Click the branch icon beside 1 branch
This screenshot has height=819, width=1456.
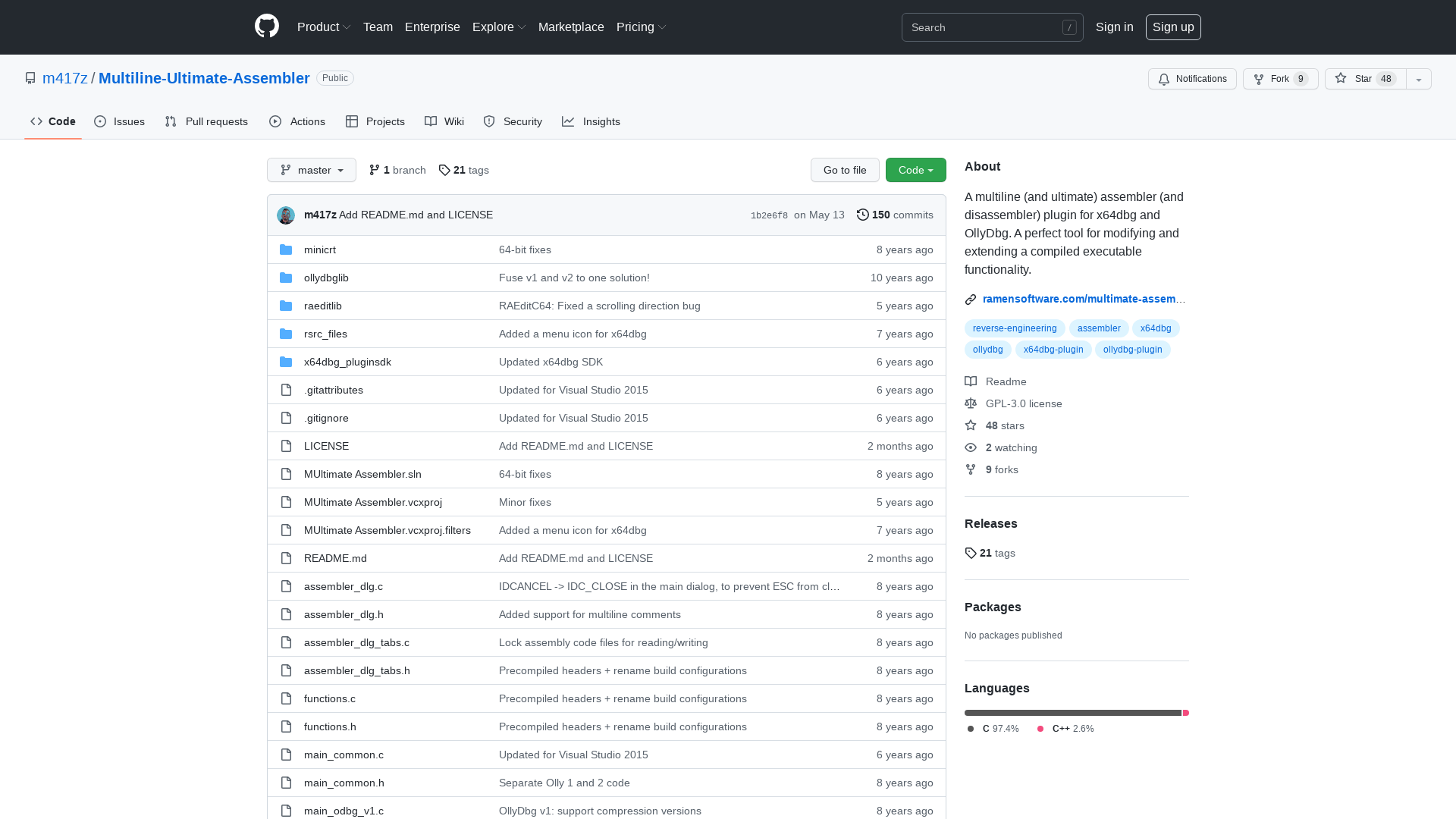click(375, 170)
